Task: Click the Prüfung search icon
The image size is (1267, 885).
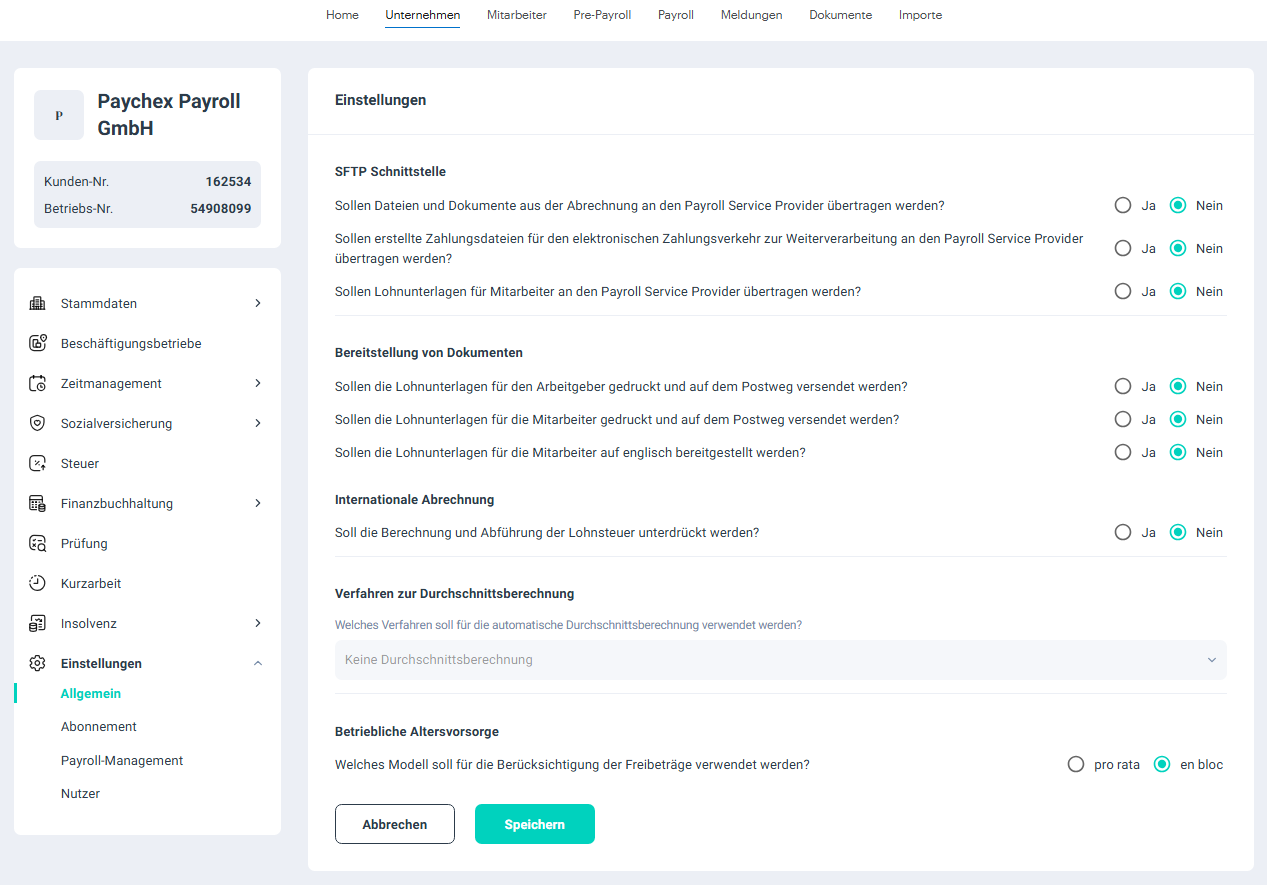Action: 38,543
